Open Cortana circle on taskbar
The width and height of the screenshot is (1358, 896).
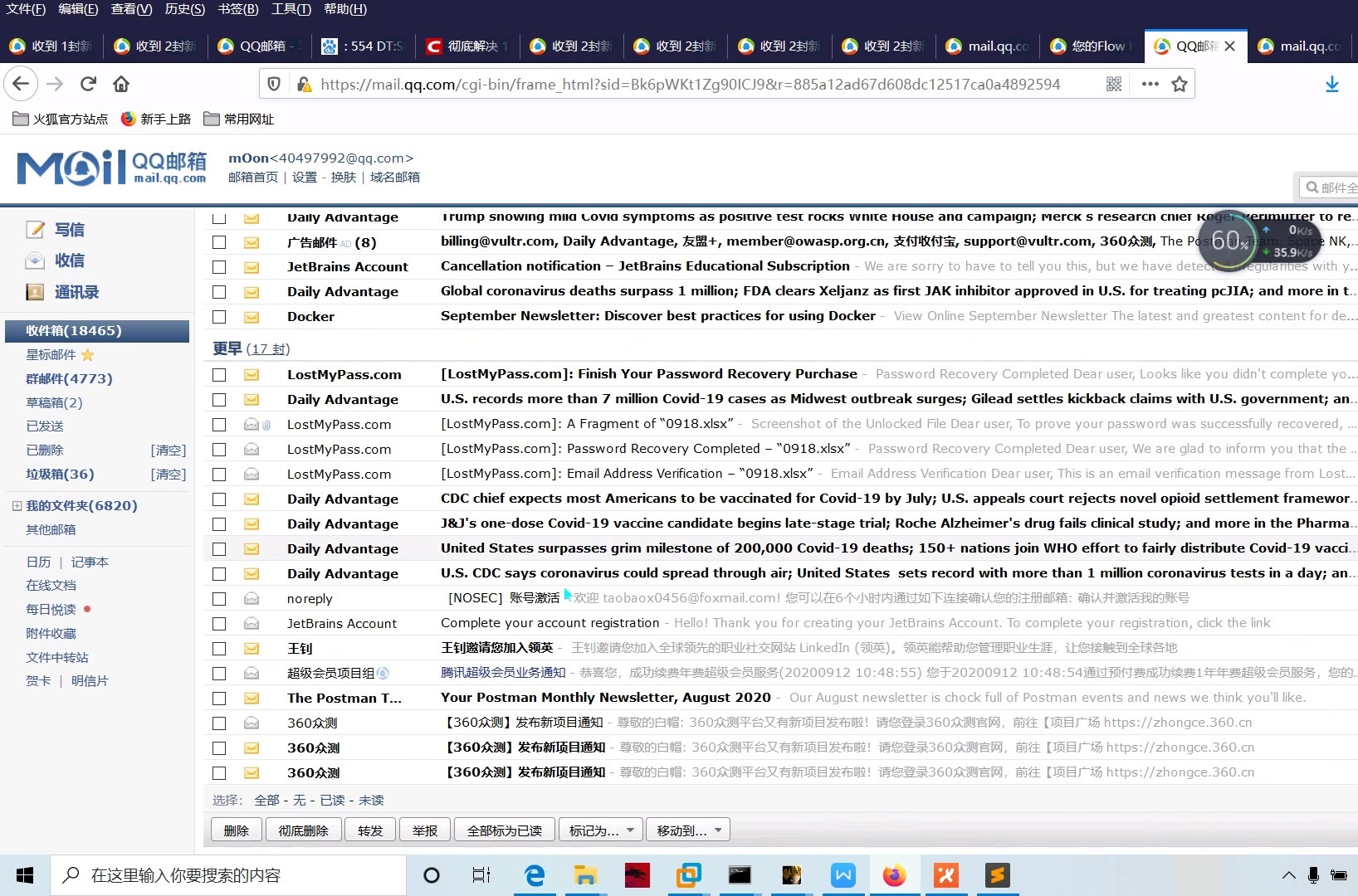point(432,875)
